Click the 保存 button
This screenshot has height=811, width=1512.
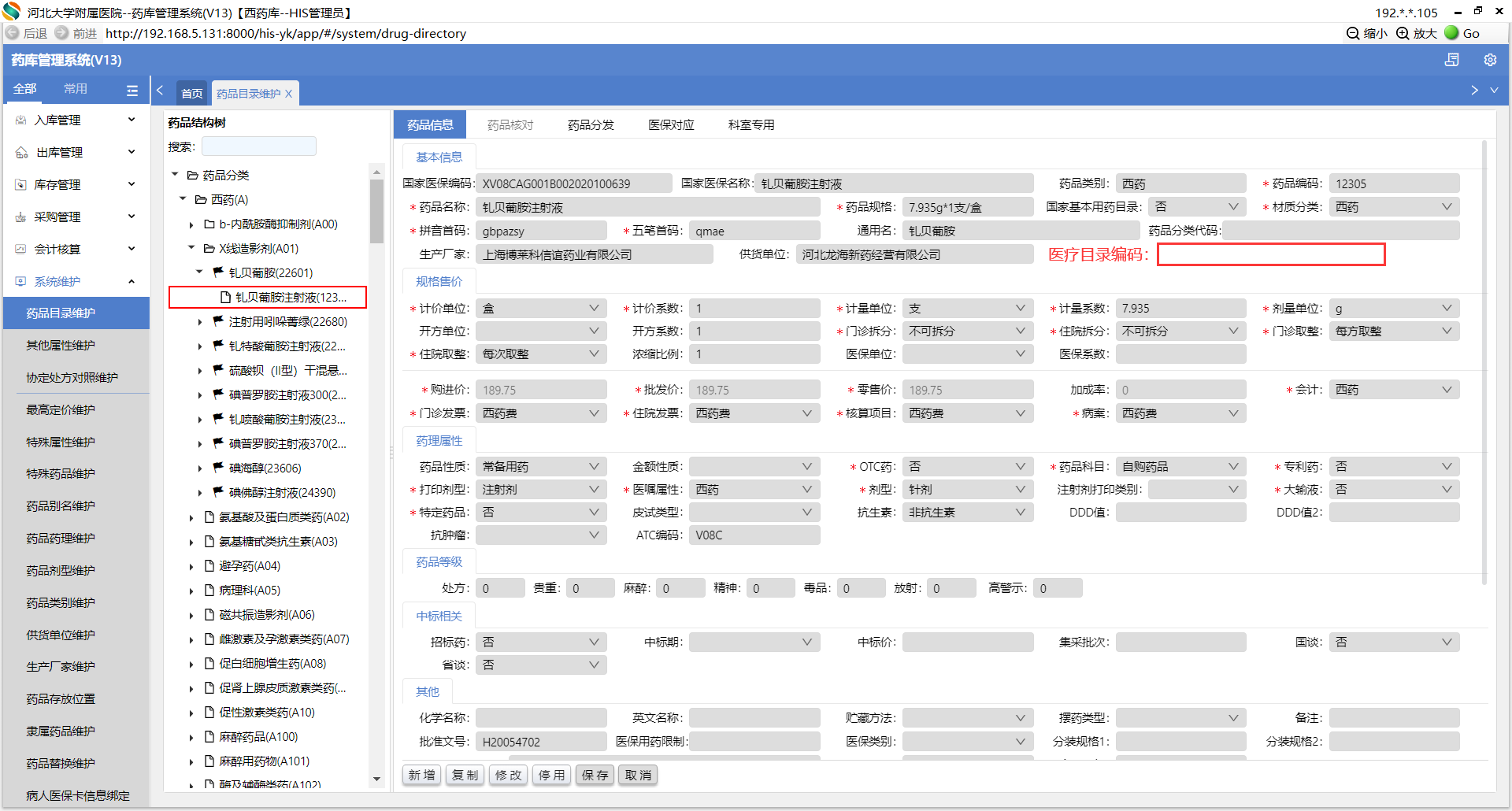click(x=595, y=775)
